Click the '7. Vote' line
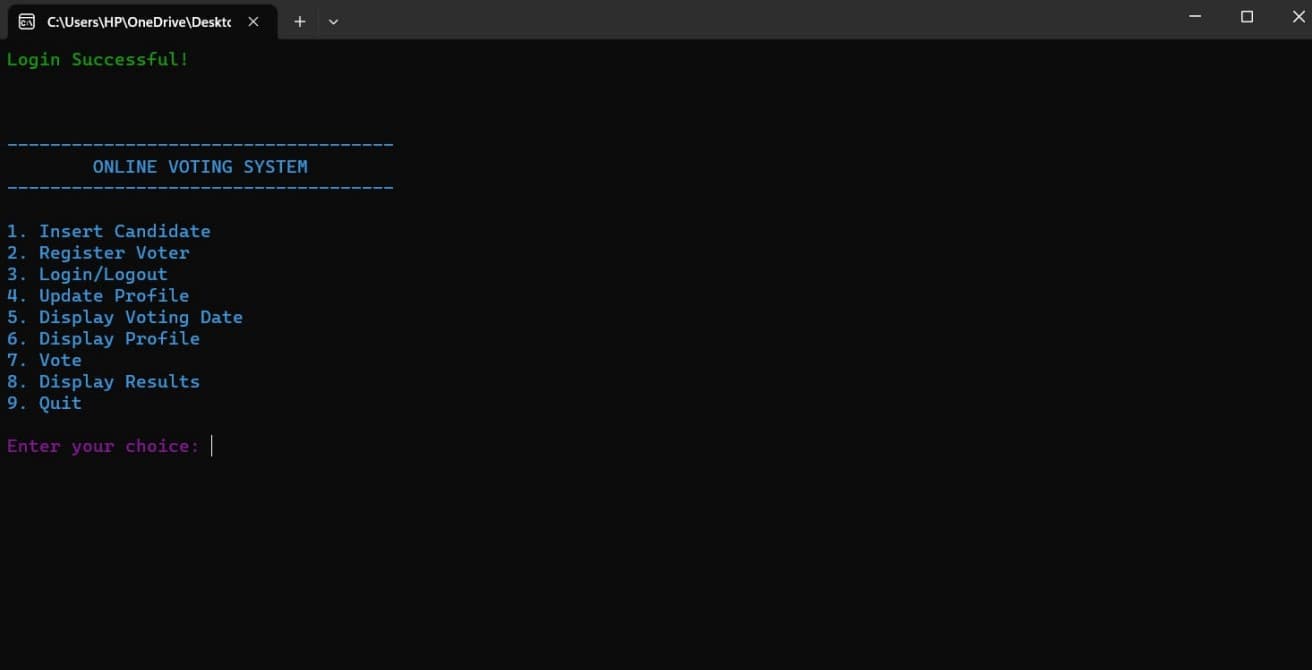The image size is (1312, 670). [44, 360]
